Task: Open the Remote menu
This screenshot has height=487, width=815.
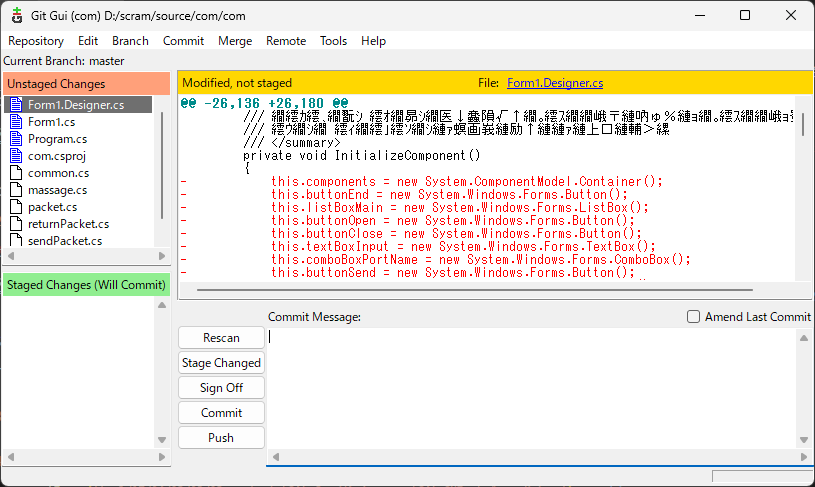Action: [x=286, y=41]
